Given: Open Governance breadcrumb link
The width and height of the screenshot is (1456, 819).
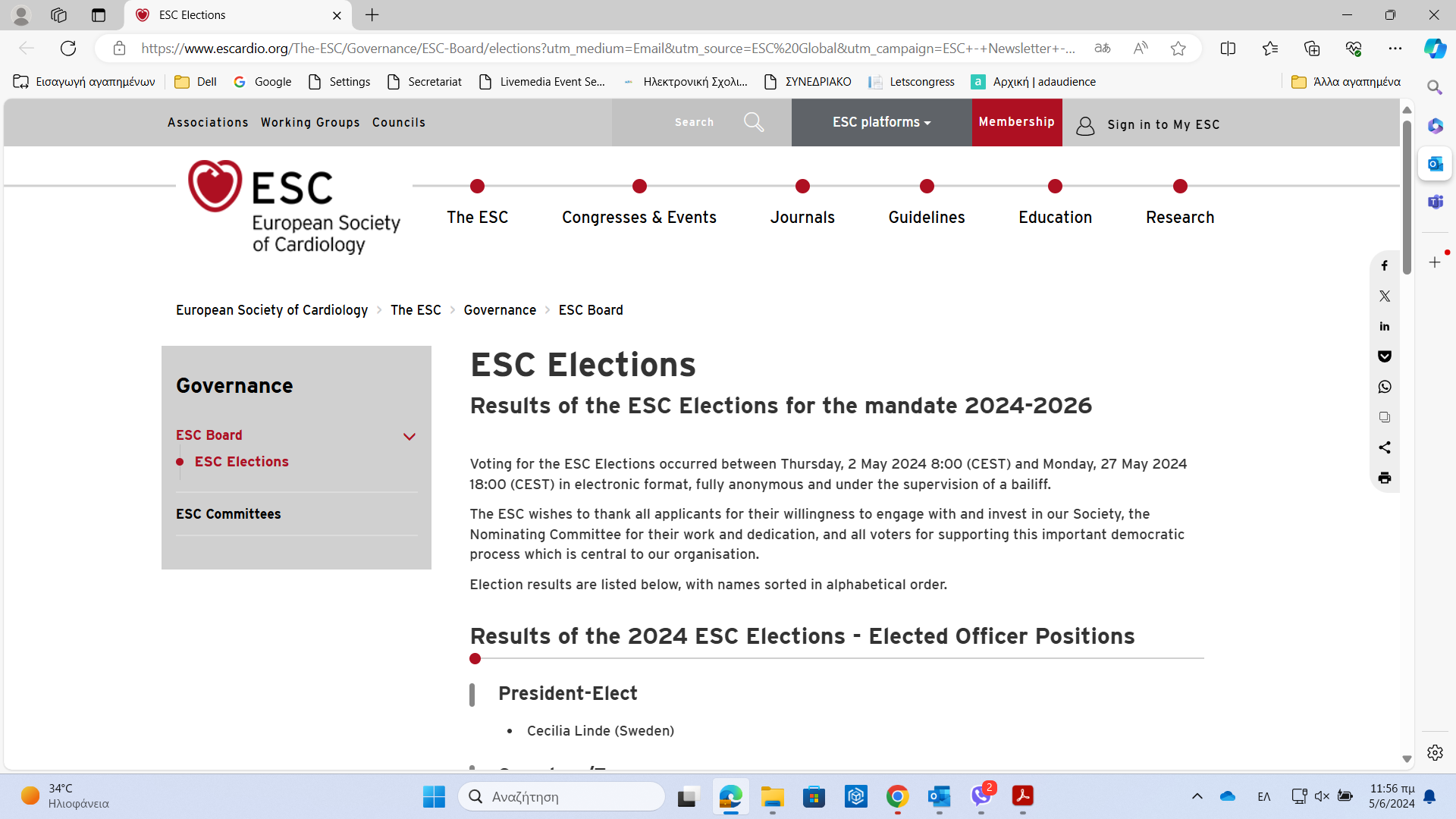Looking at the screenshot, I should [x=499, y=310].
